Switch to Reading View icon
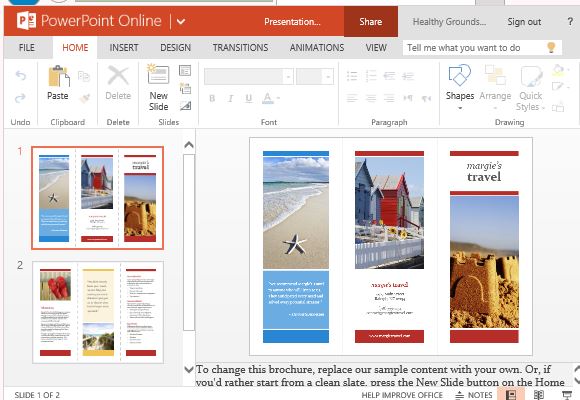 [x=539, y=395]
